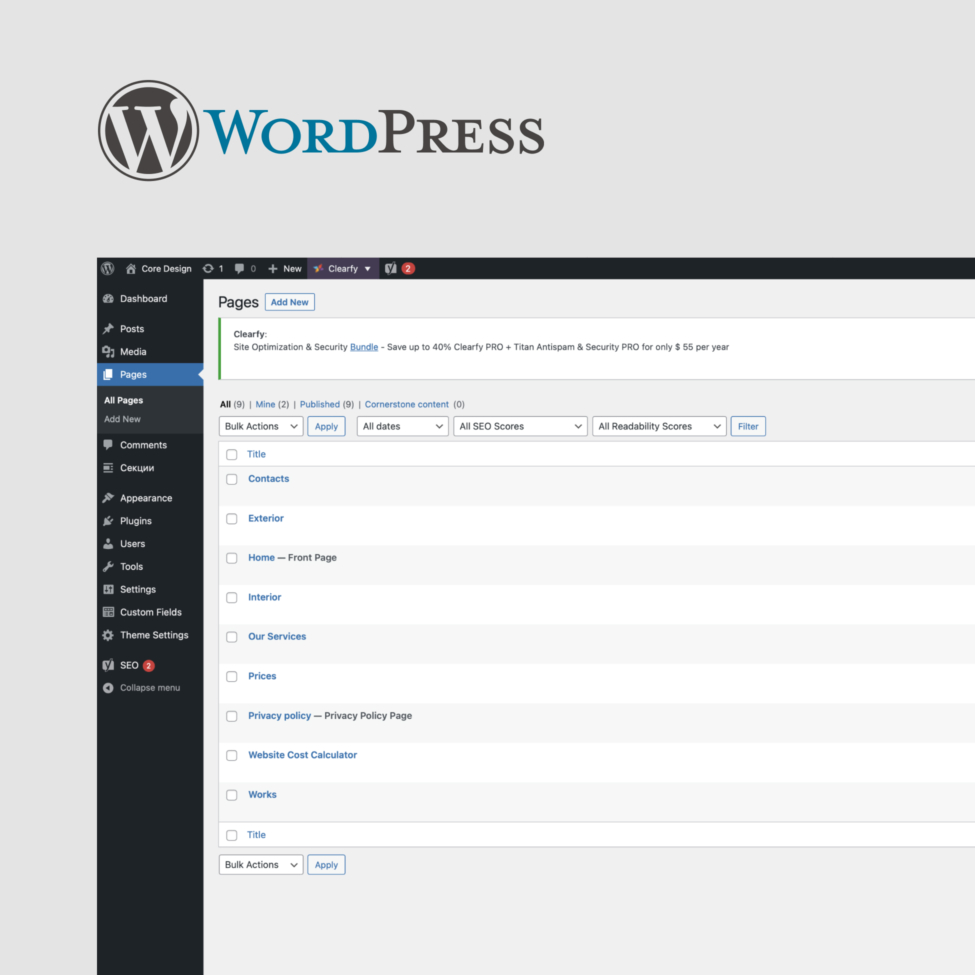Image resolution: width=975 pixels, height=975 pixels.
Task: Click the Appearance brush icon
Action: coord(108,497)
